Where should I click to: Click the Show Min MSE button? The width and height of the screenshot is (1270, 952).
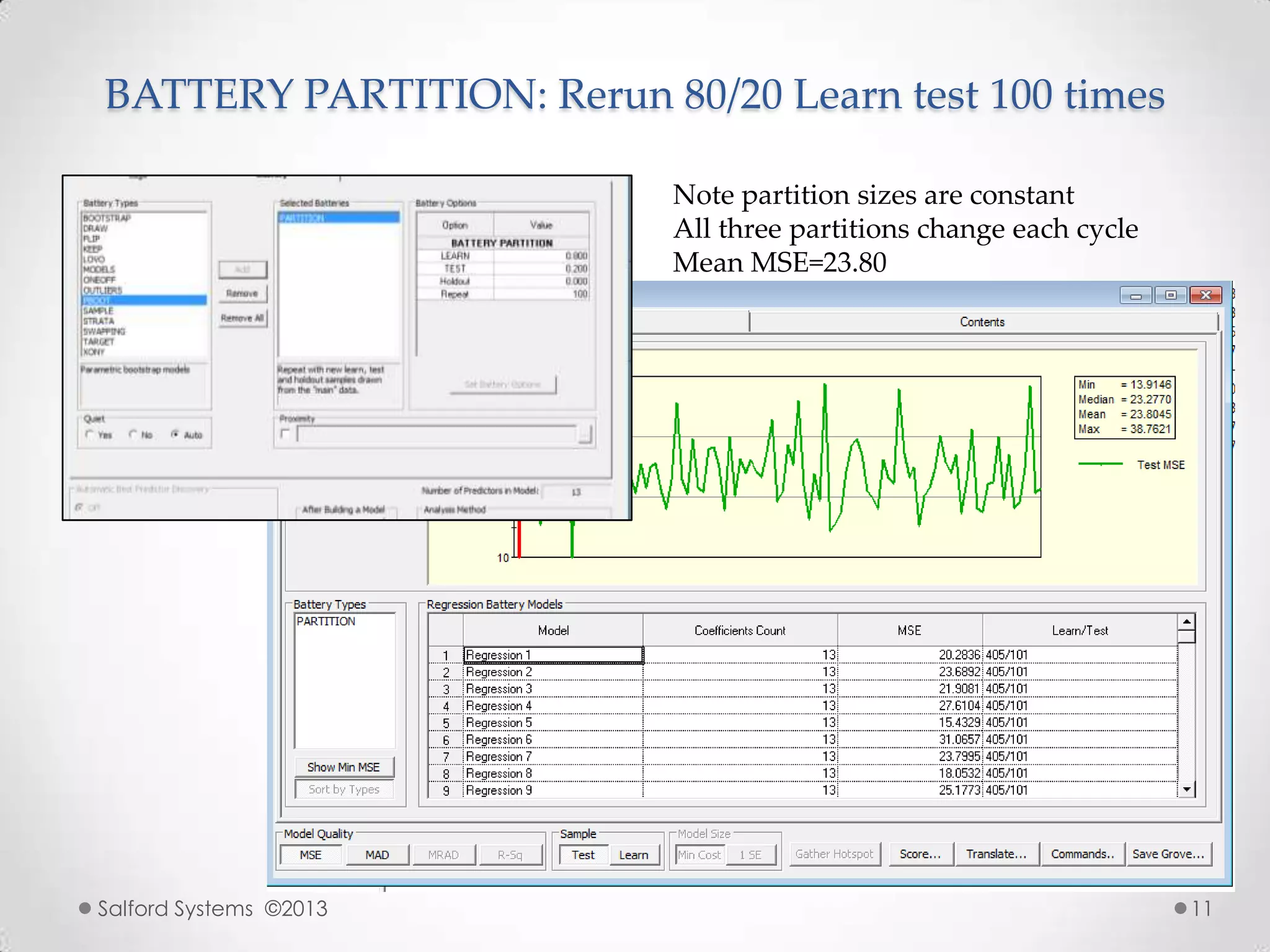(x=344, y=767)
